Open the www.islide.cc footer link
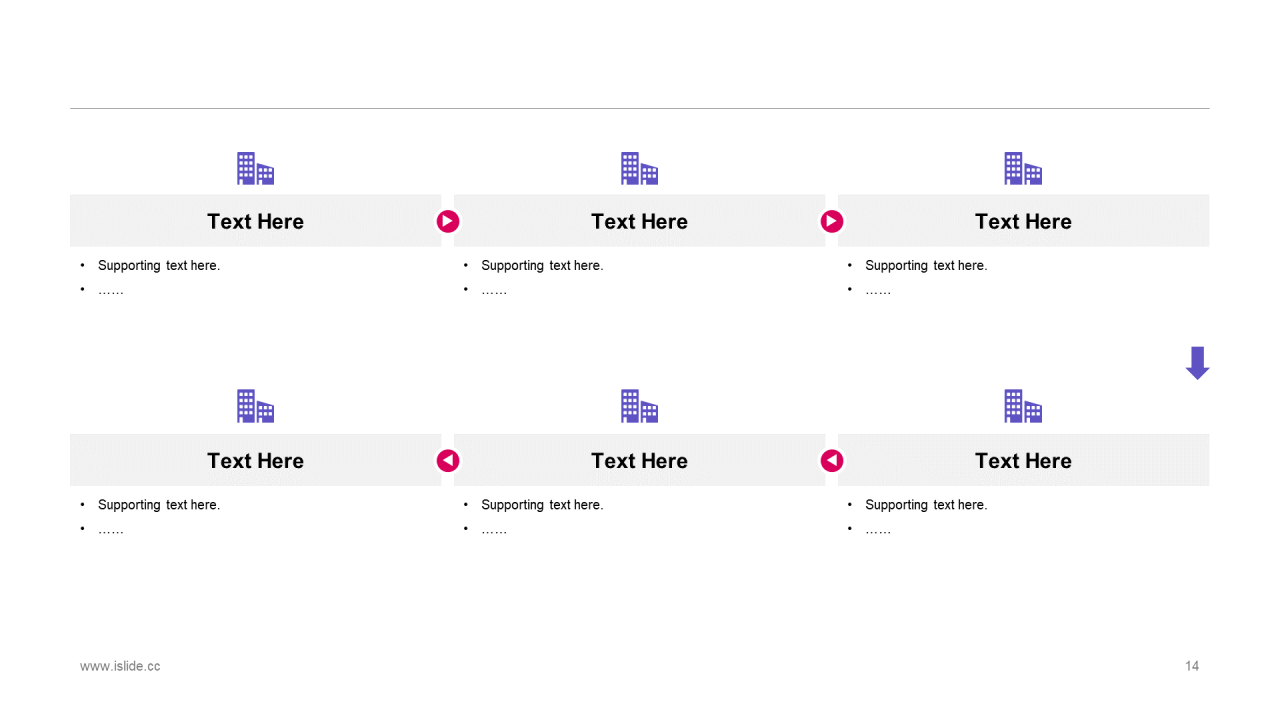This screenshot has width=1280, height=720. coord(120,666)
